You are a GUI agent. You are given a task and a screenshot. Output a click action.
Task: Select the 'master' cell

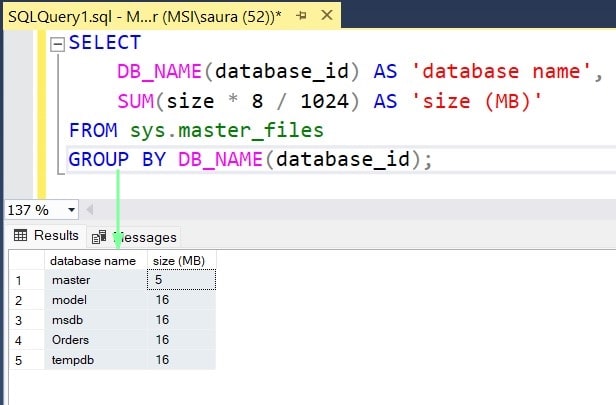(96, 280)
